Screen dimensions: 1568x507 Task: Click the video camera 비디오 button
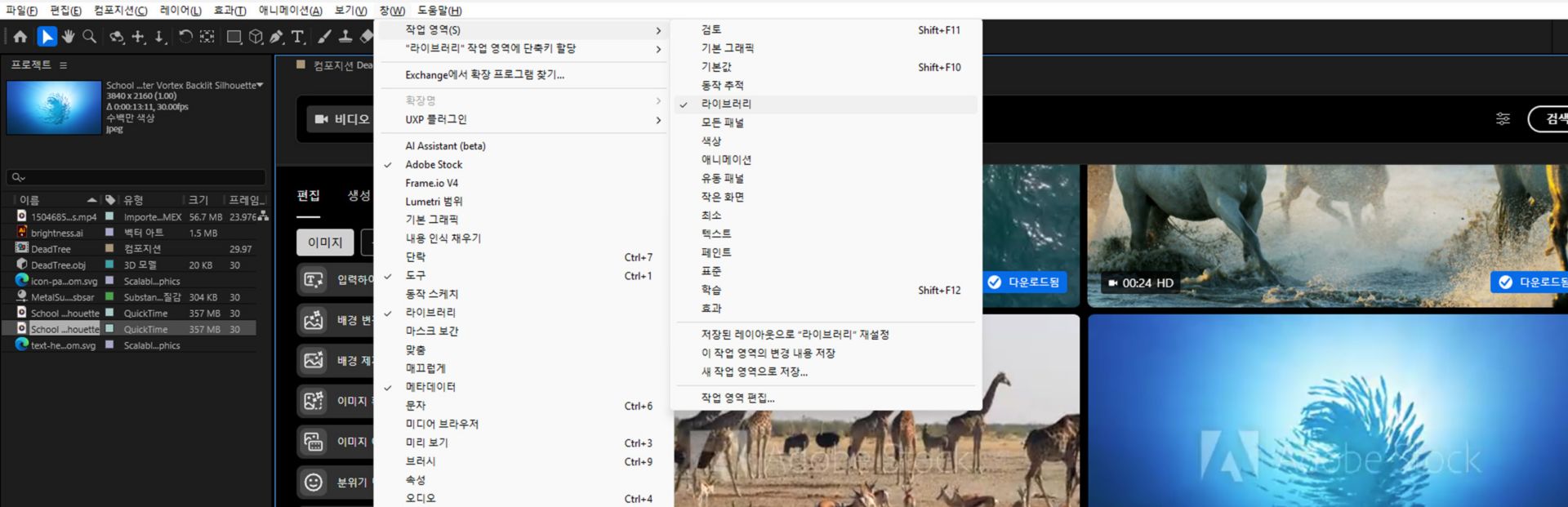[341, 119]
